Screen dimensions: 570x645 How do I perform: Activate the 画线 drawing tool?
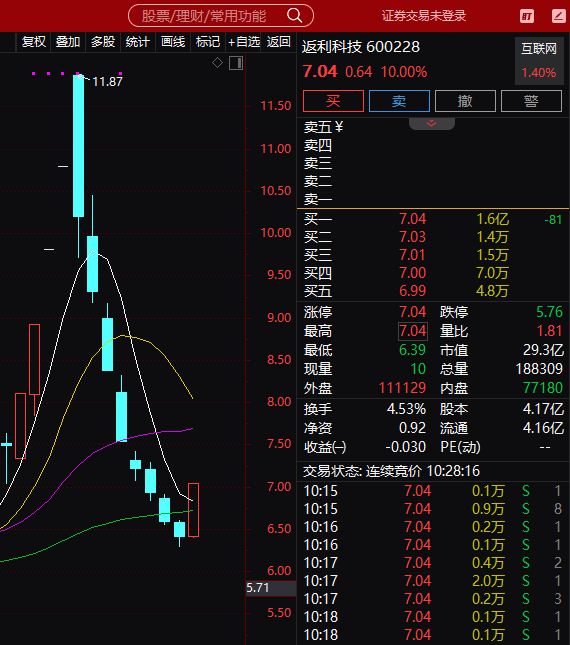click(173, 42)
